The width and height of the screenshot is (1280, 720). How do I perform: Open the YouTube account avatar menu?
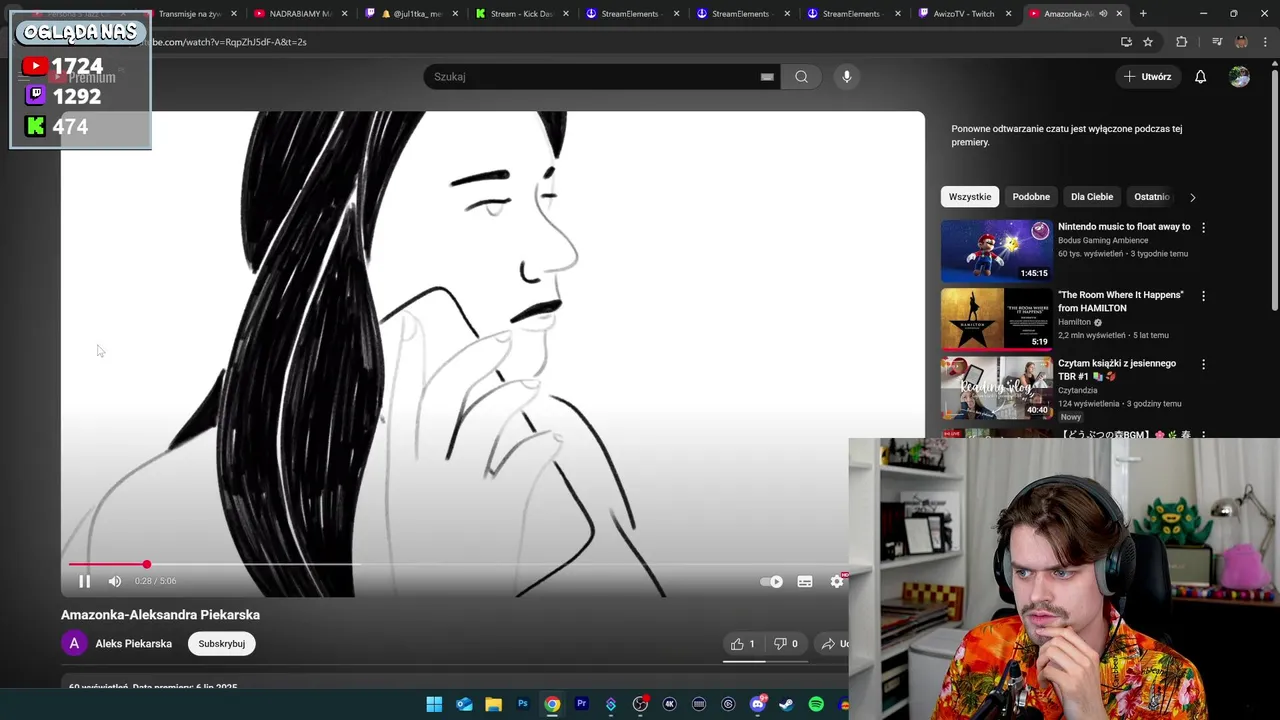point(1239,77)
